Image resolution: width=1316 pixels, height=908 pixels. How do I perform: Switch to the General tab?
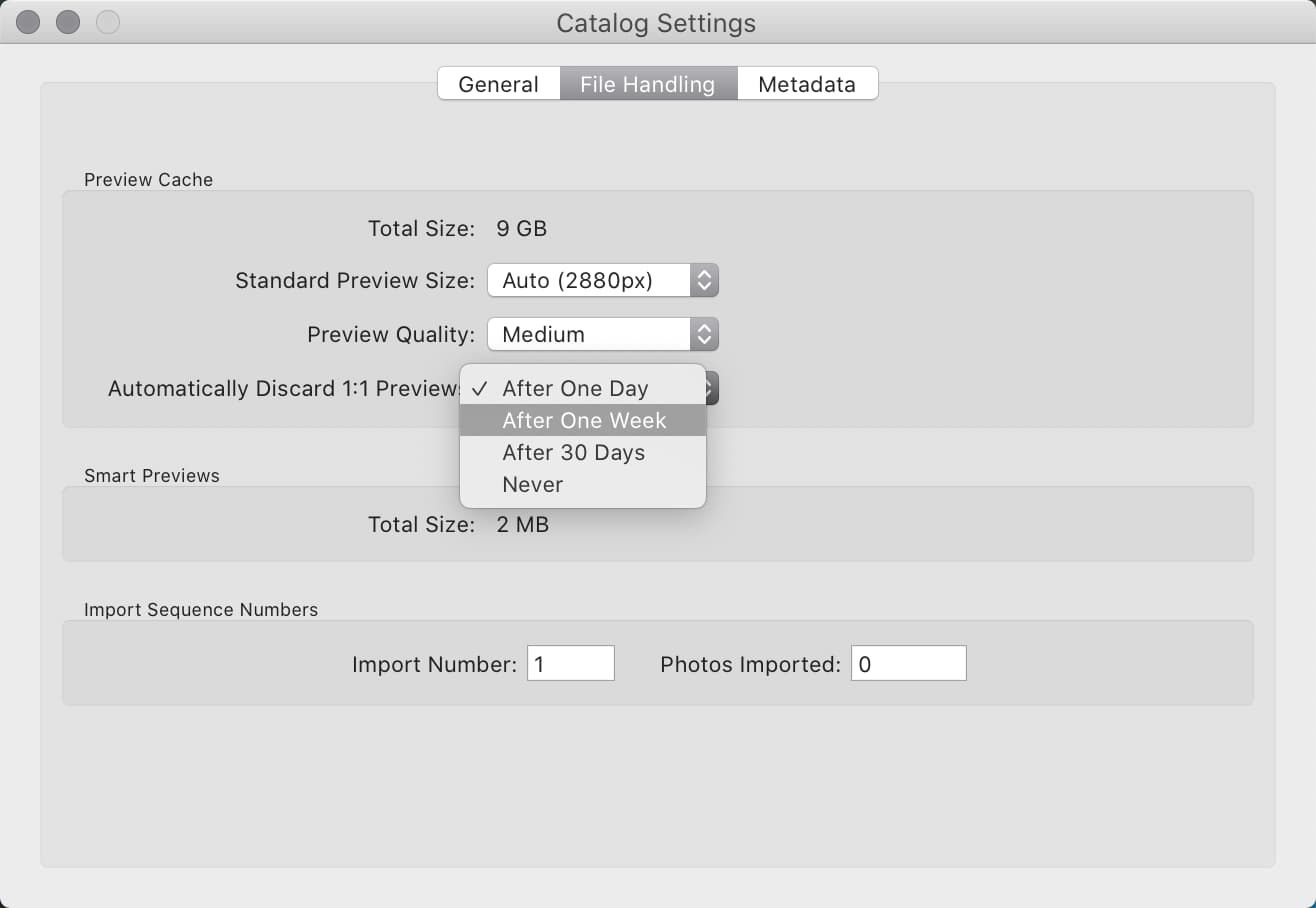coord(498,84)
